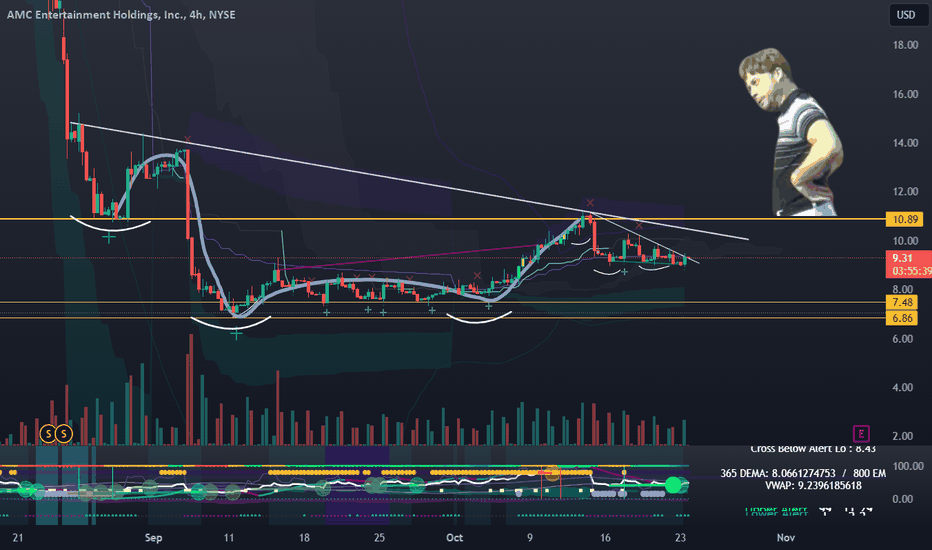Click the second S split marker icon

tap(64, 433)
